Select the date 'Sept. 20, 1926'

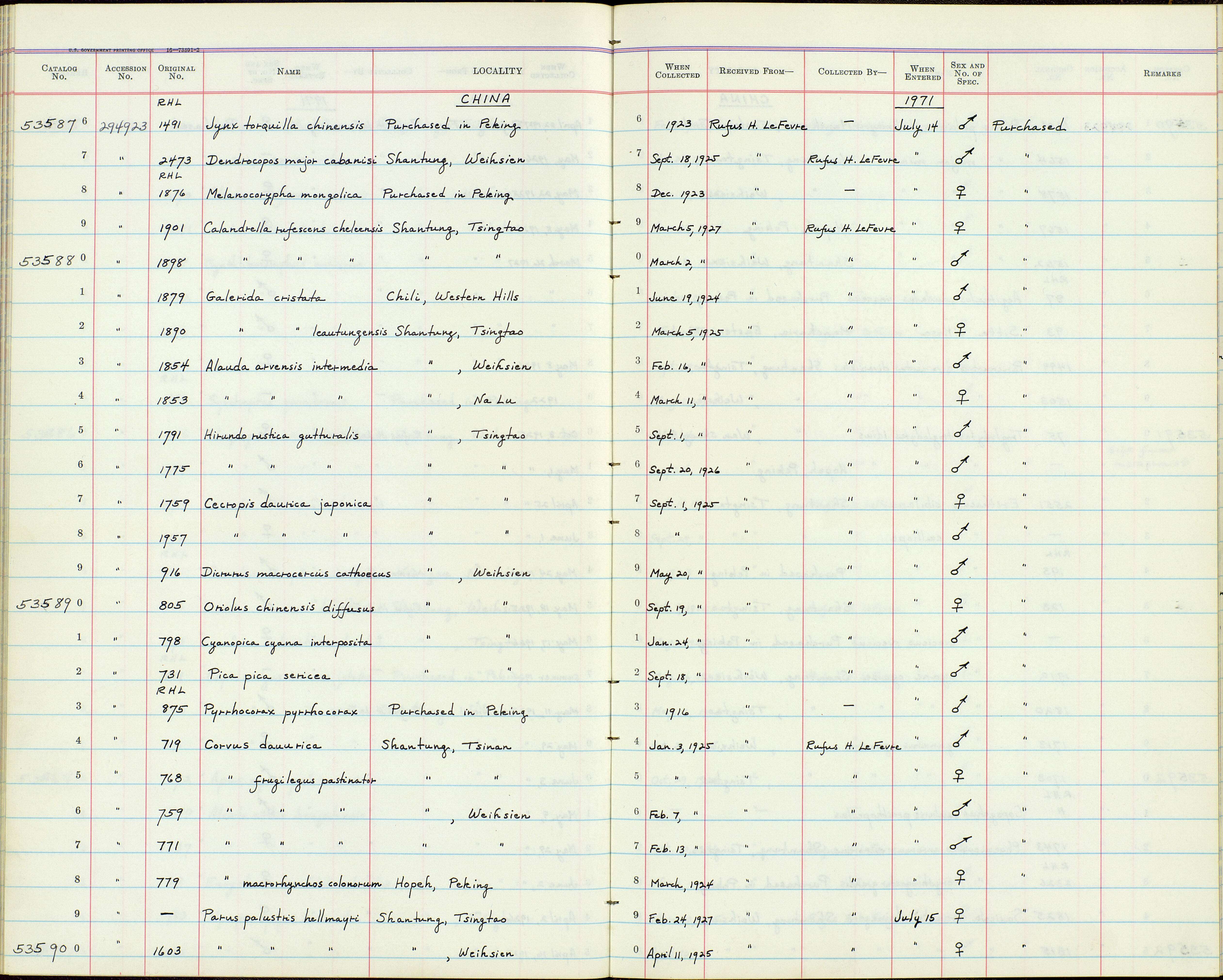pyautogui.click(x=685, y=471)
